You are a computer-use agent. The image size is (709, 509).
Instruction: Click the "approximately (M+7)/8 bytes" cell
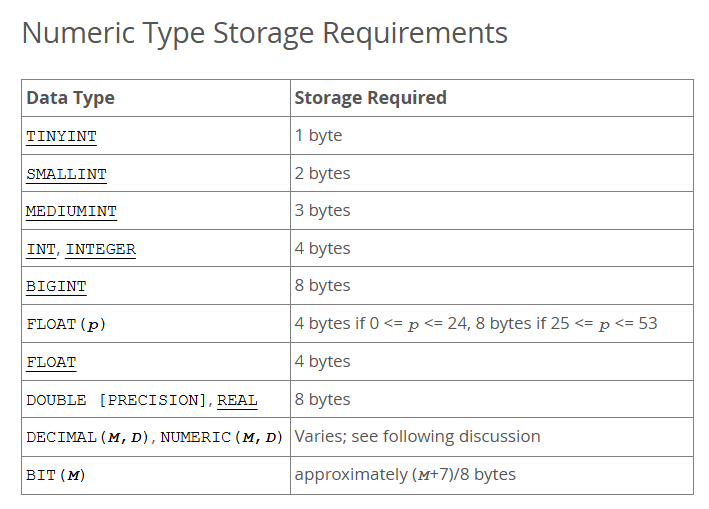(492, 475)
